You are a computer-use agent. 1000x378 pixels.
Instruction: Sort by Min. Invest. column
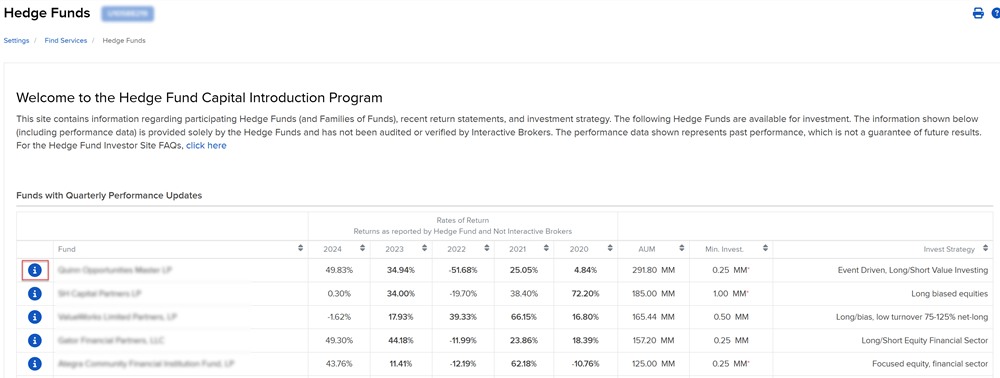tap(765, 249)
